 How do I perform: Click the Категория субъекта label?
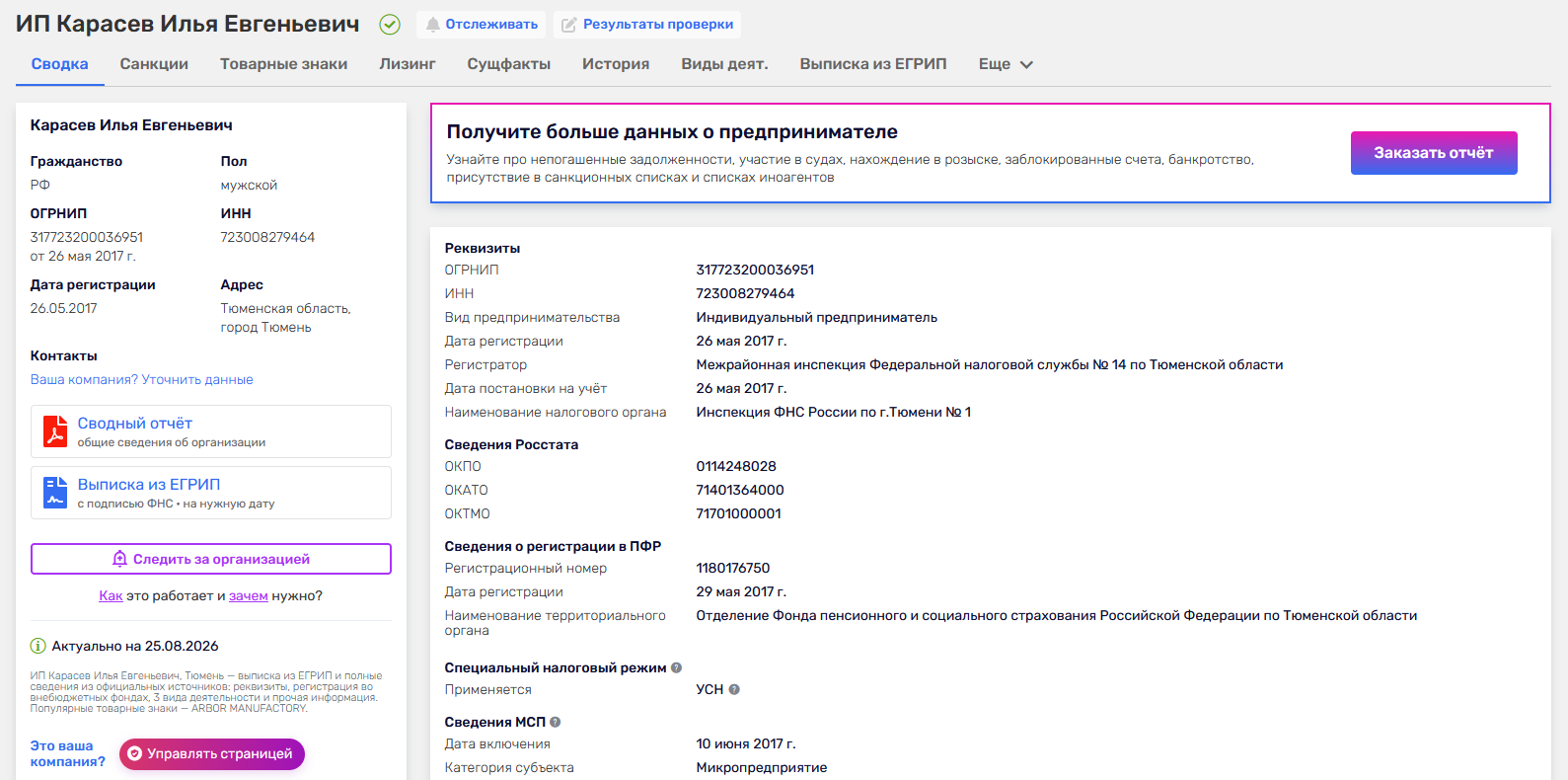[509, 767]
